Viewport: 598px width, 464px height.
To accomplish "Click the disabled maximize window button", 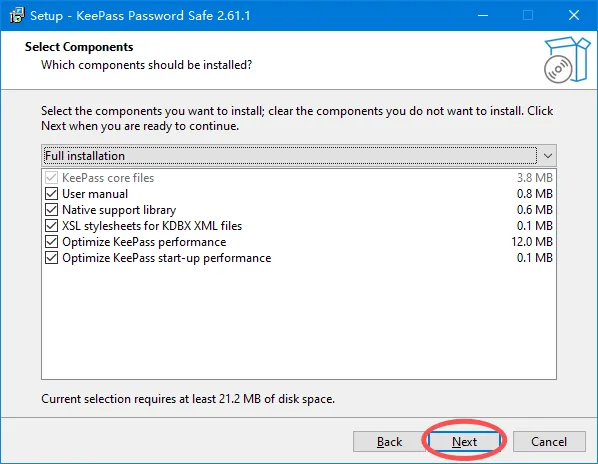I will click(x=528, y=16).
